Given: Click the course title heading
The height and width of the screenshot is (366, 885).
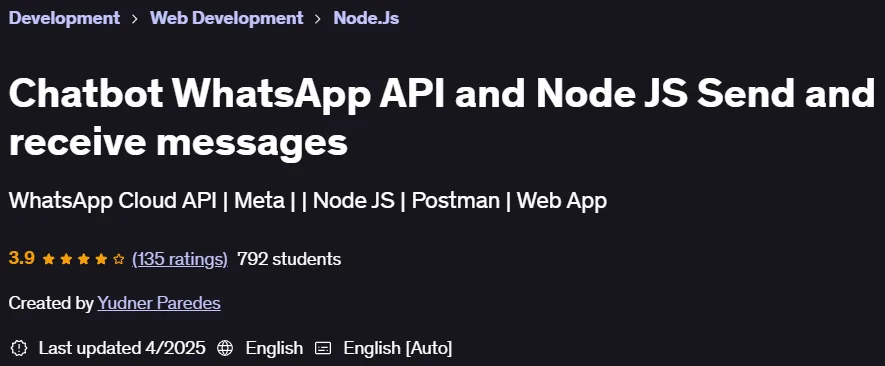Looking at the screenshot, I should pos(441,119).
